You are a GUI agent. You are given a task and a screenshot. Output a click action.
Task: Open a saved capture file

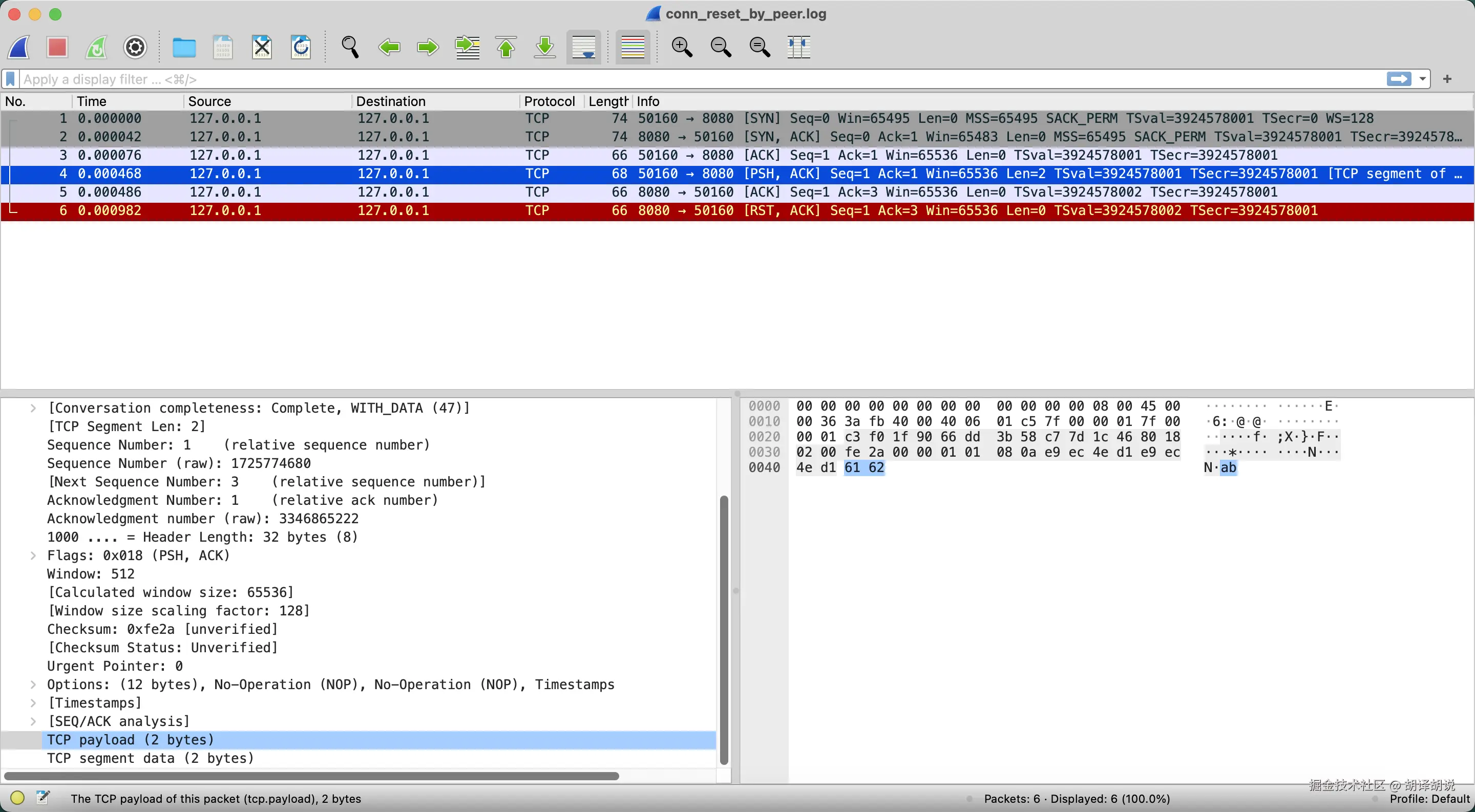coord(184,47)
